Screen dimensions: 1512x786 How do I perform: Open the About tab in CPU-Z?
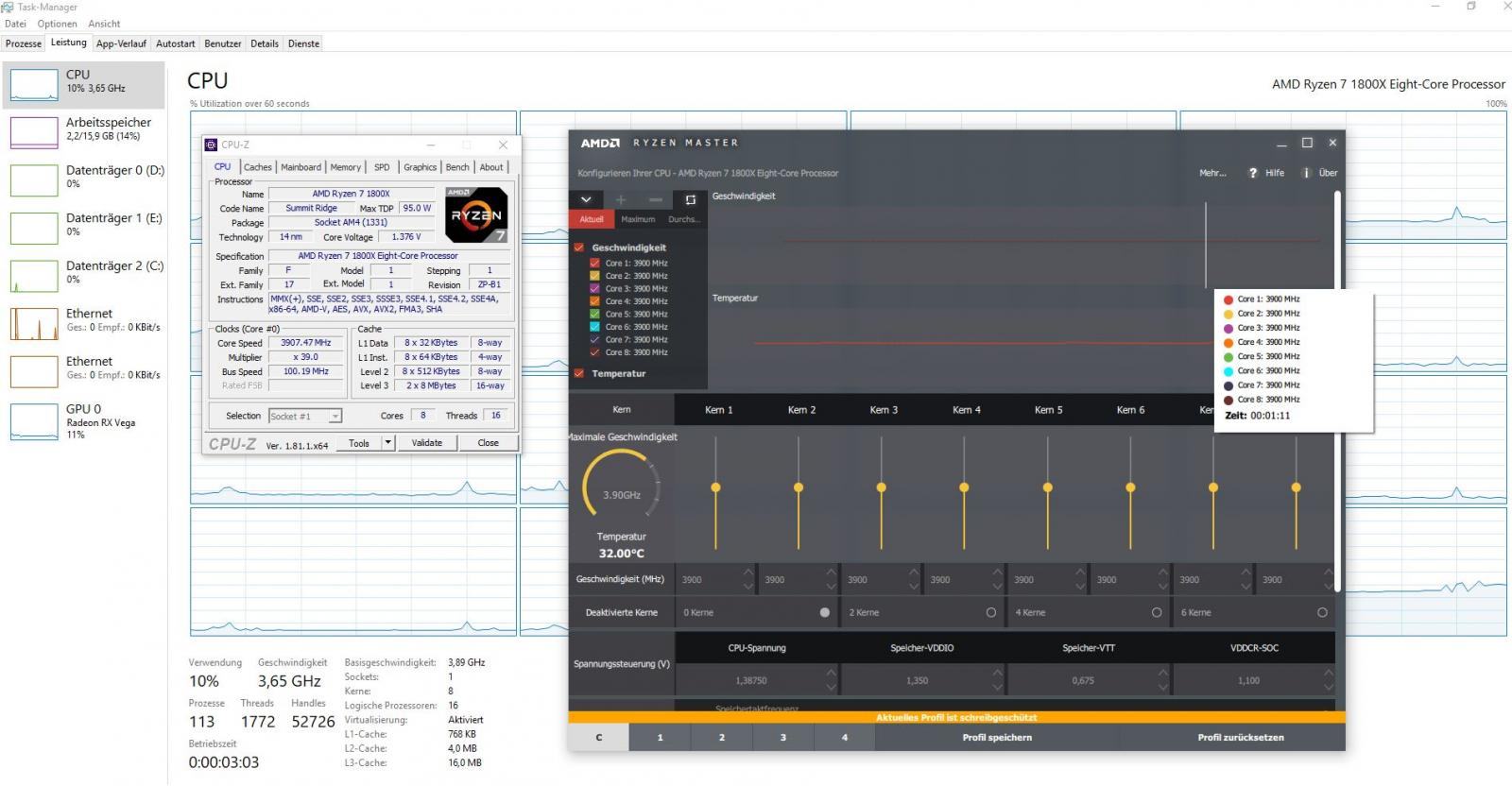click(x=491, y=167)
